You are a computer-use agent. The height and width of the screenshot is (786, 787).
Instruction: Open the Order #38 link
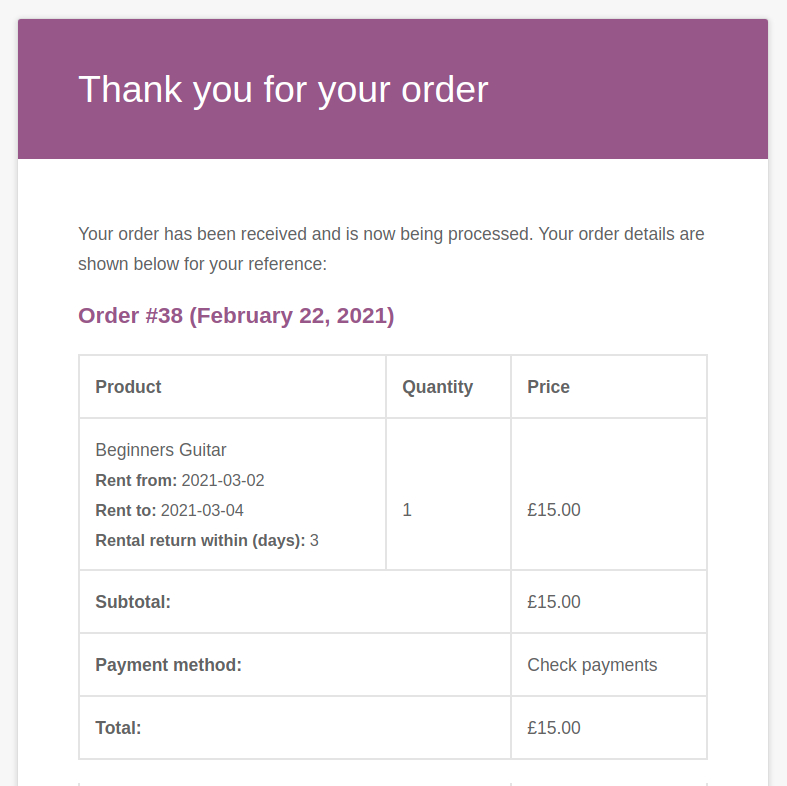pos(236,316)
